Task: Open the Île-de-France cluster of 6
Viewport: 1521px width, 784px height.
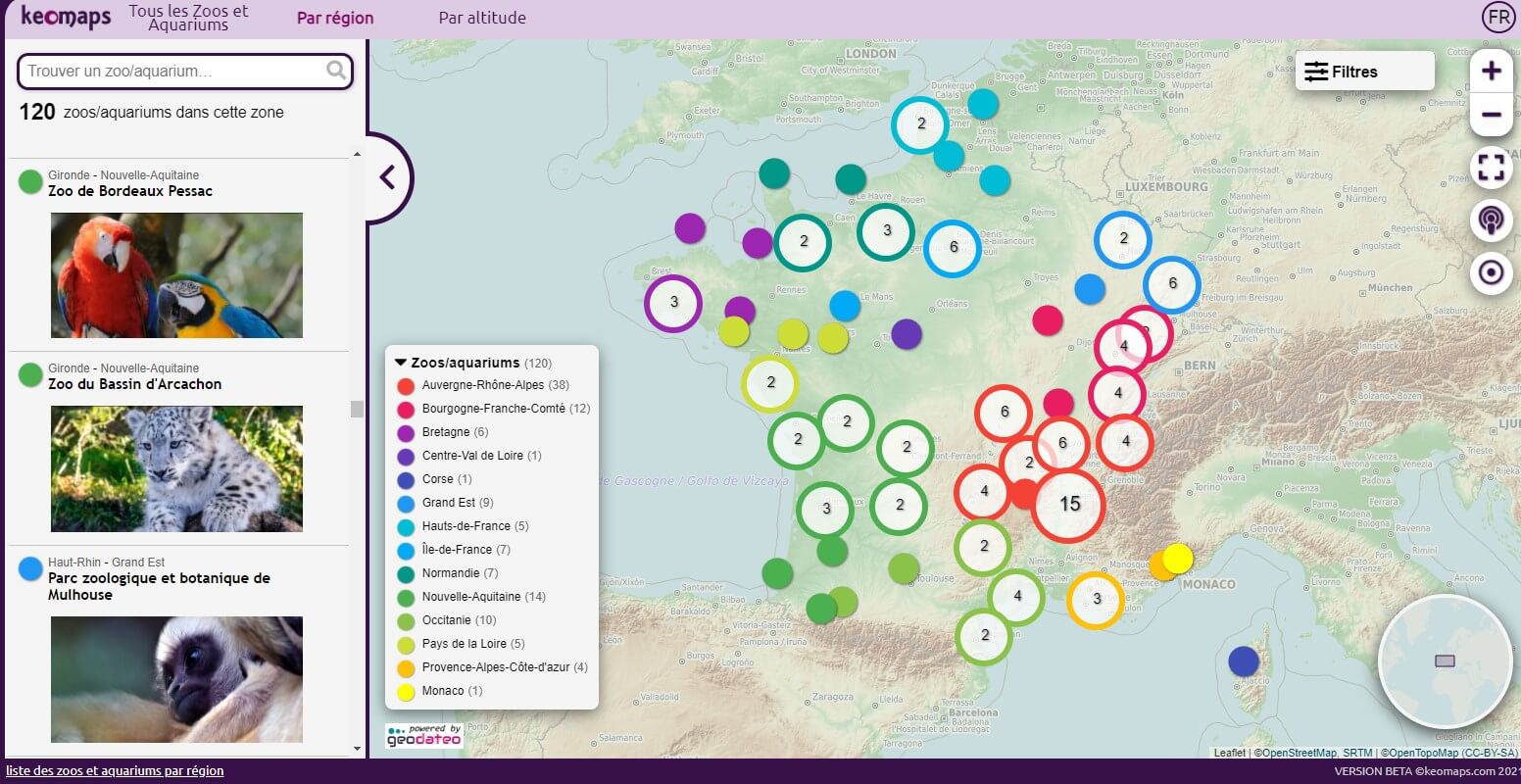Action: (x=953, y=248)
